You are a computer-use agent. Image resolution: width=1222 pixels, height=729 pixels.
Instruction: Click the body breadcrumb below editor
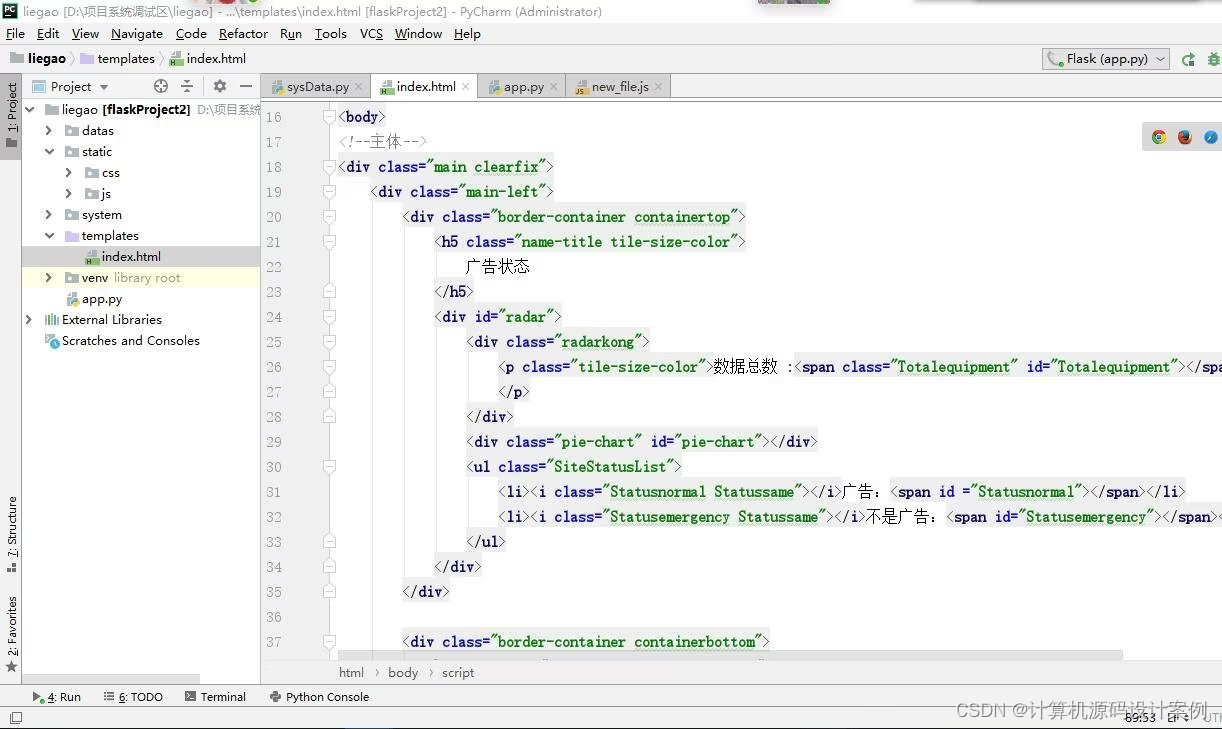click(403, 673)
